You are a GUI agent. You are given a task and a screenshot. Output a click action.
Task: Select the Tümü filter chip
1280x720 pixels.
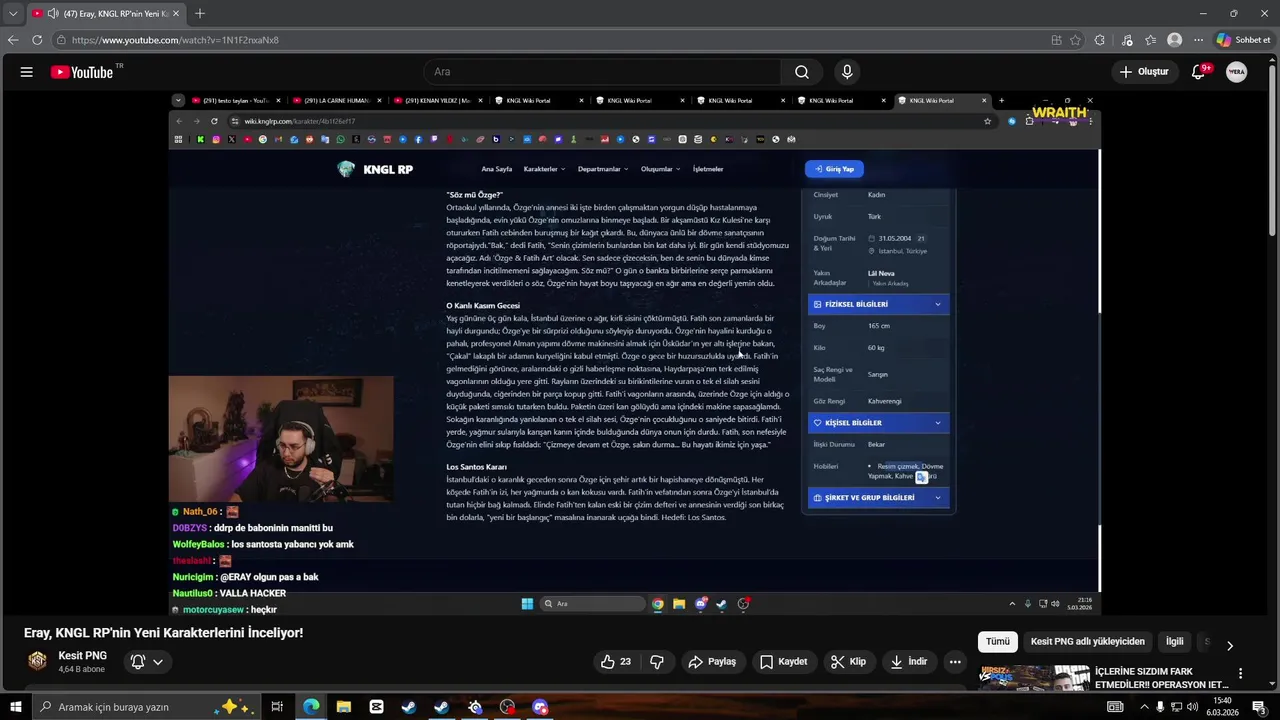tap(998, 642)
